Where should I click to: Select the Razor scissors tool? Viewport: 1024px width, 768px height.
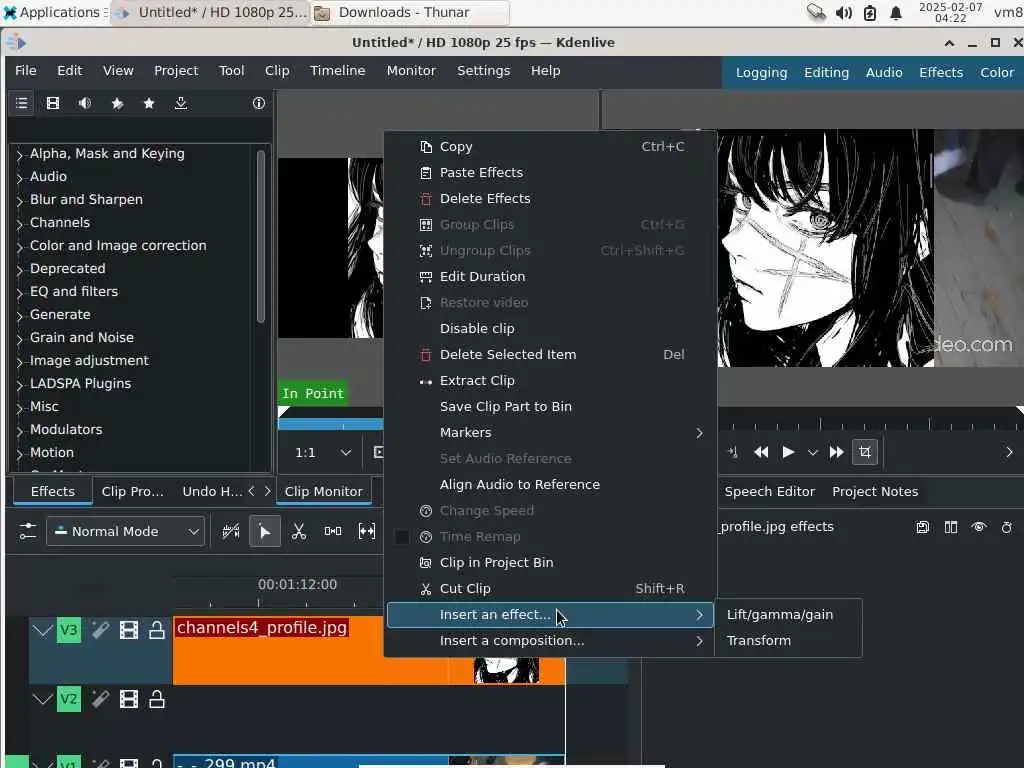[299, 531]
